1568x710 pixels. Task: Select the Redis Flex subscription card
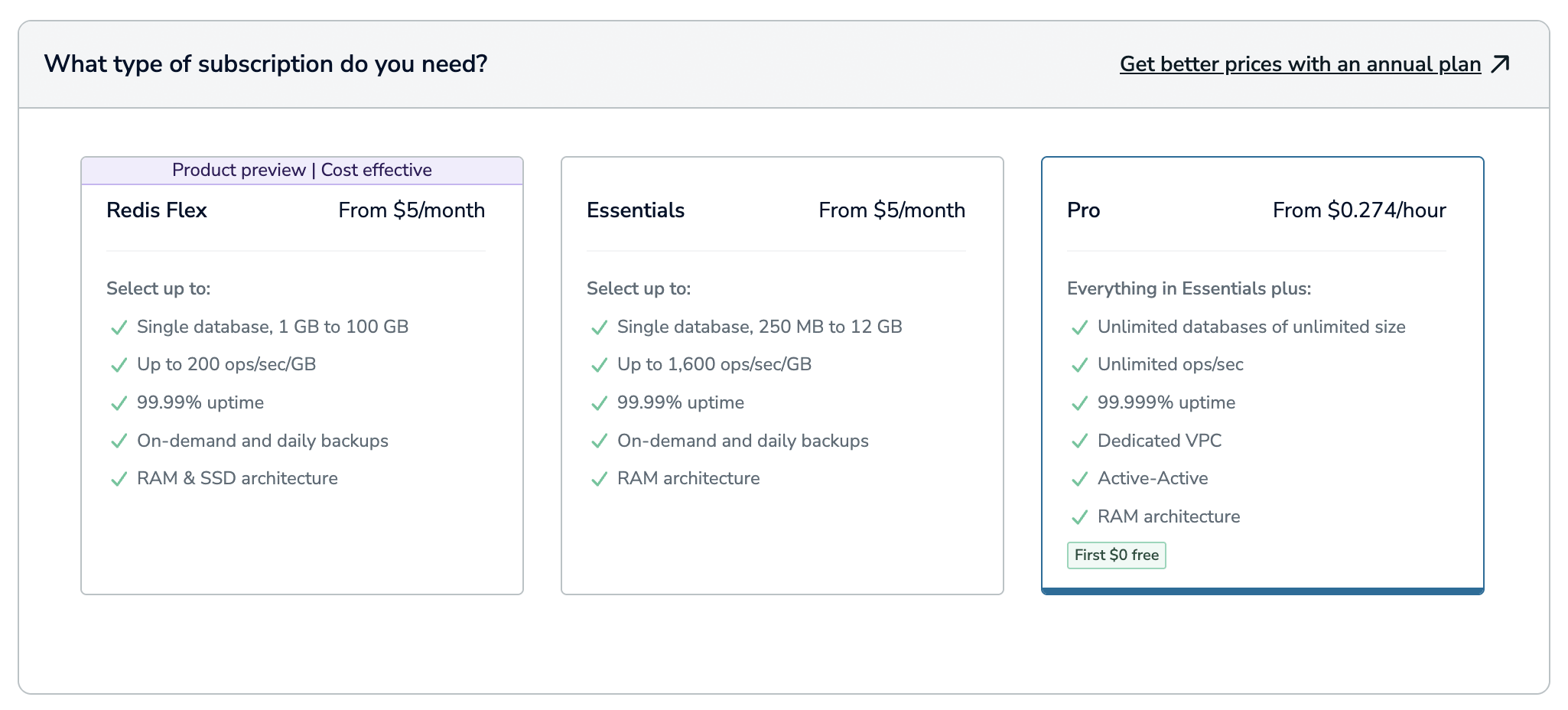[x=302, y=376]
